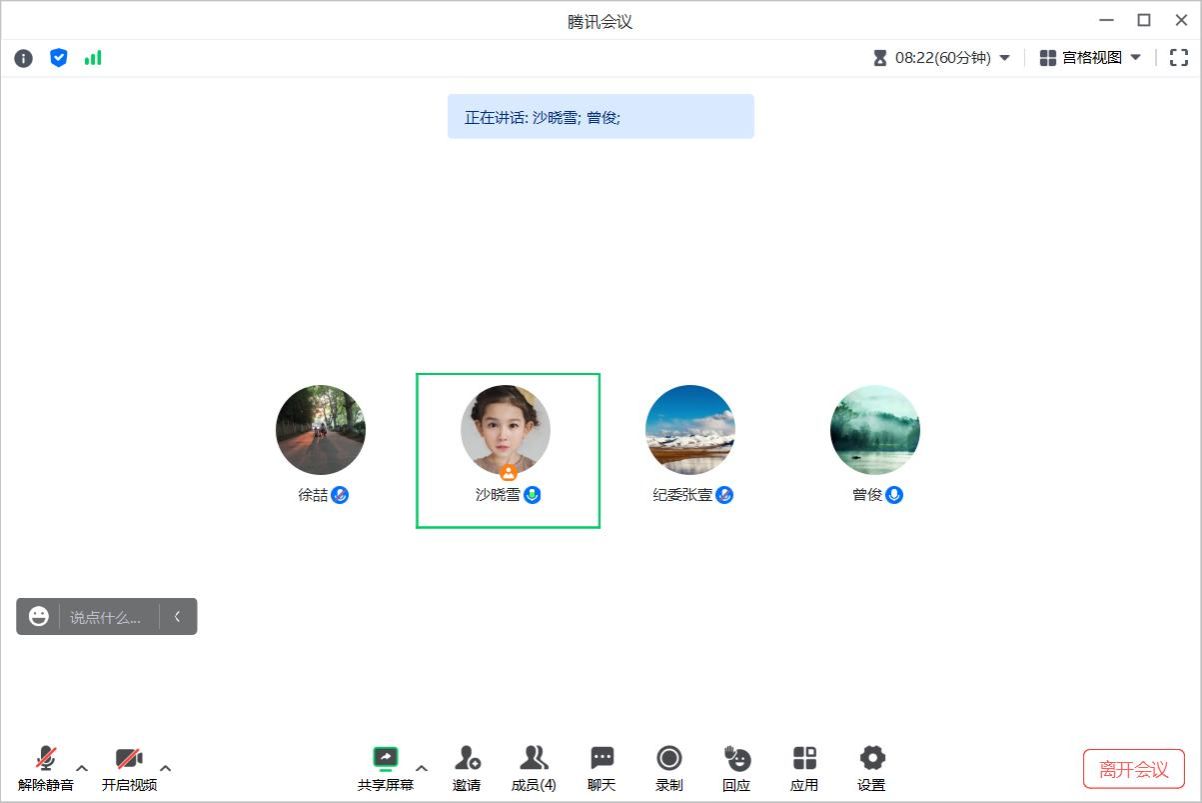The width and height of the screenshot is (1202, 803).
Task: Click the blue security shield icon
Action: (59, 58)
